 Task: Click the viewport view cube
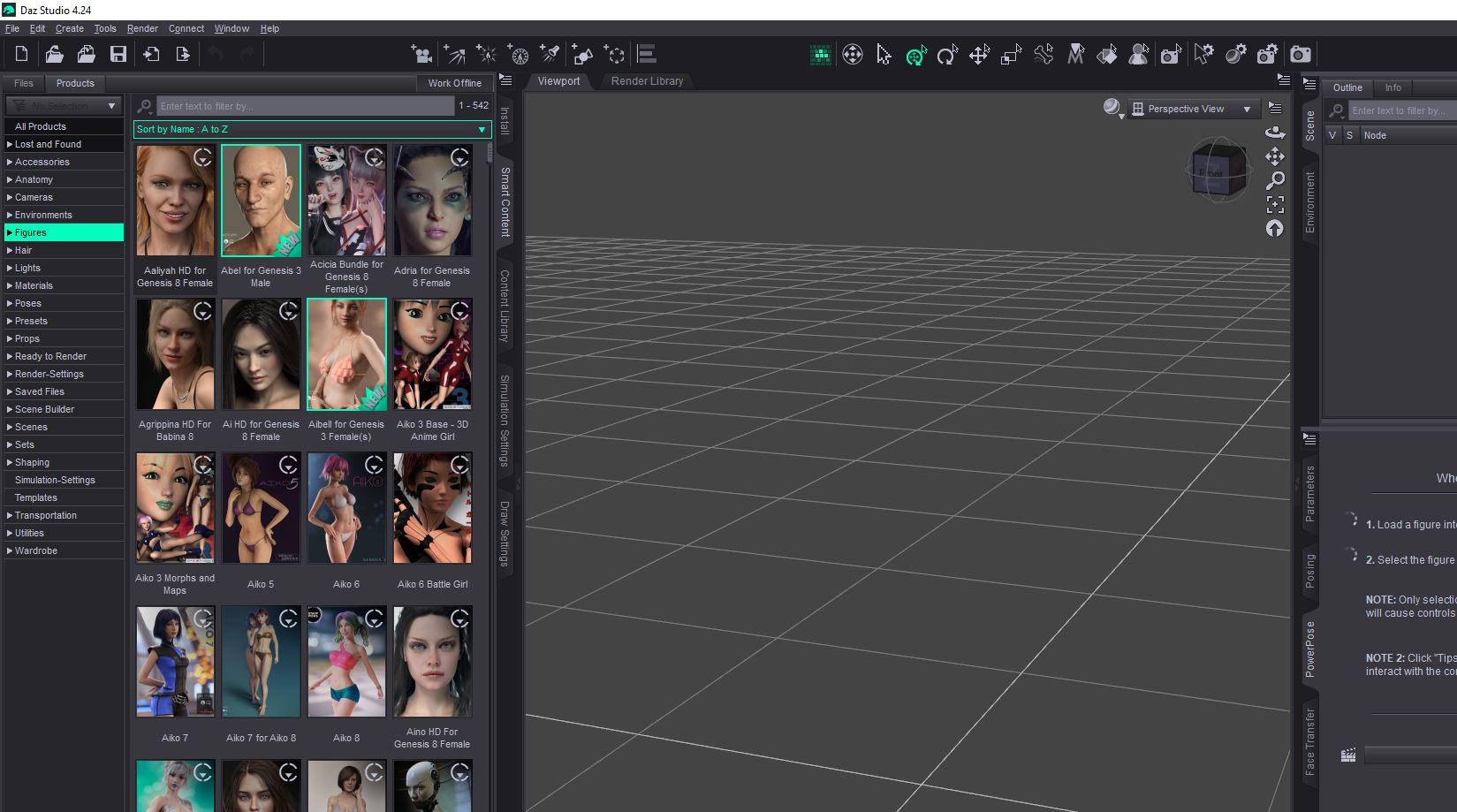point(1218,171)
